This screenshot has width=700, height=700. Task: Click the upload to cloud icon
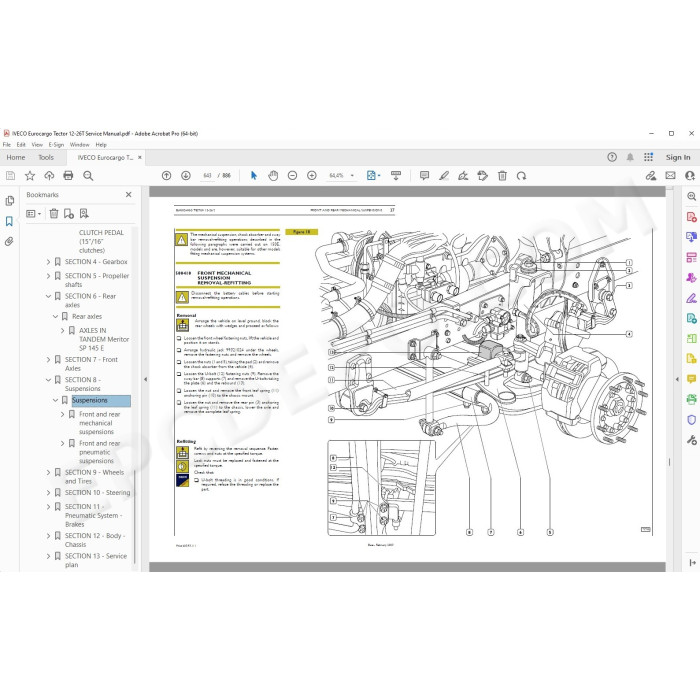(x=49, y=175)
